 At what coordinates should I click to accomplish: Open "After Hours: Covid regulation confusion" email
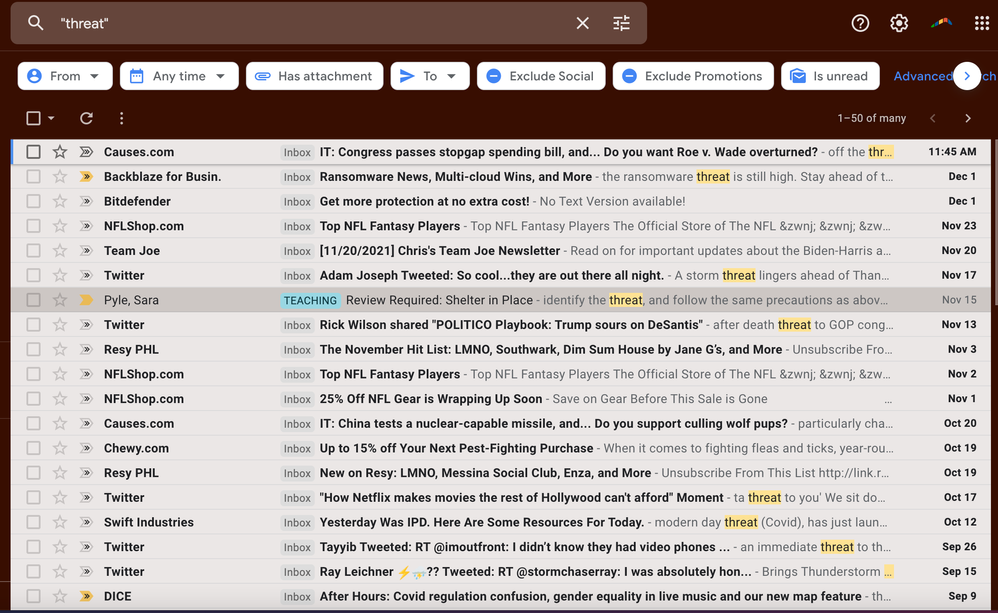point(591,596)
